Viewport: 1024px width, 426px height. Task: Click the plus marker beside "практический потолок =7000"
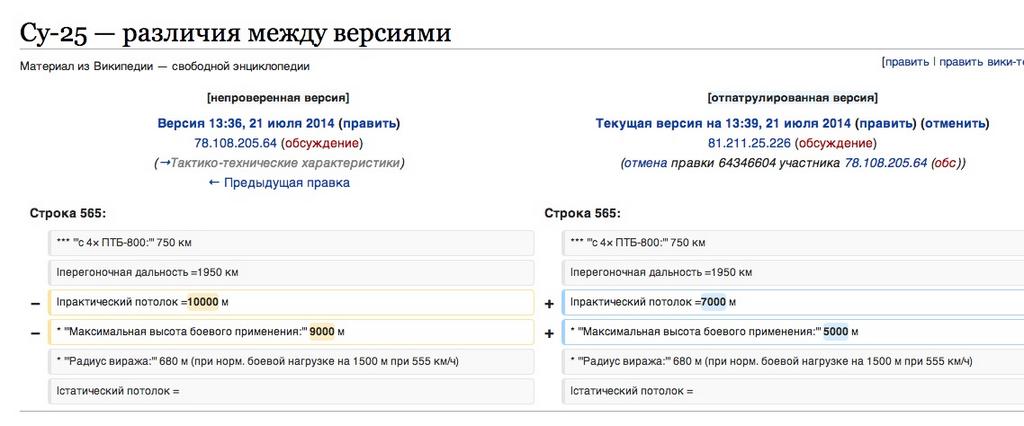548,303
